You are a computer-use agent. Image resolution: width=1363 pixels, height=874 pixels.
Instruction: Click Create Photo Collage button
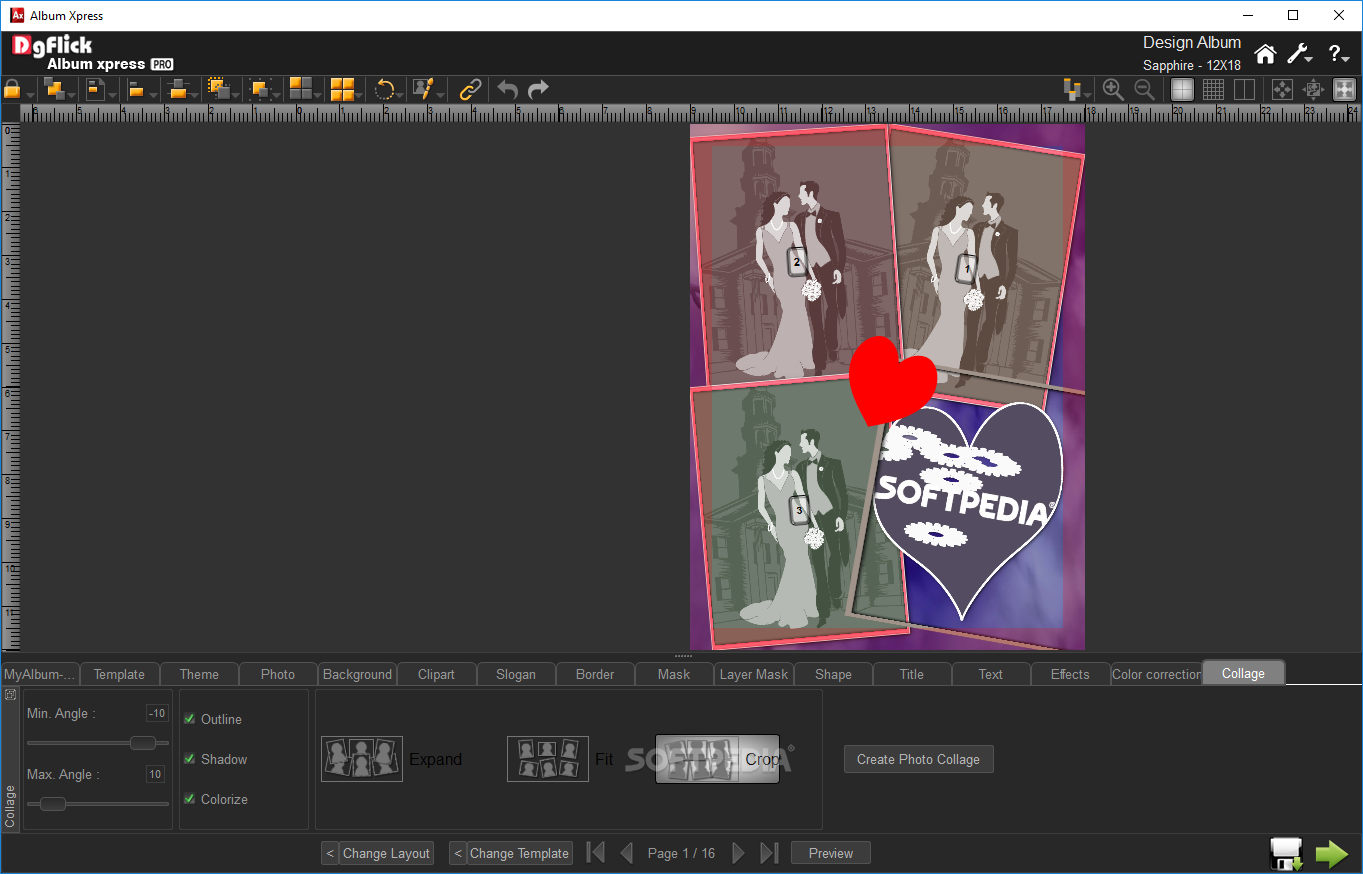point(918,759)
